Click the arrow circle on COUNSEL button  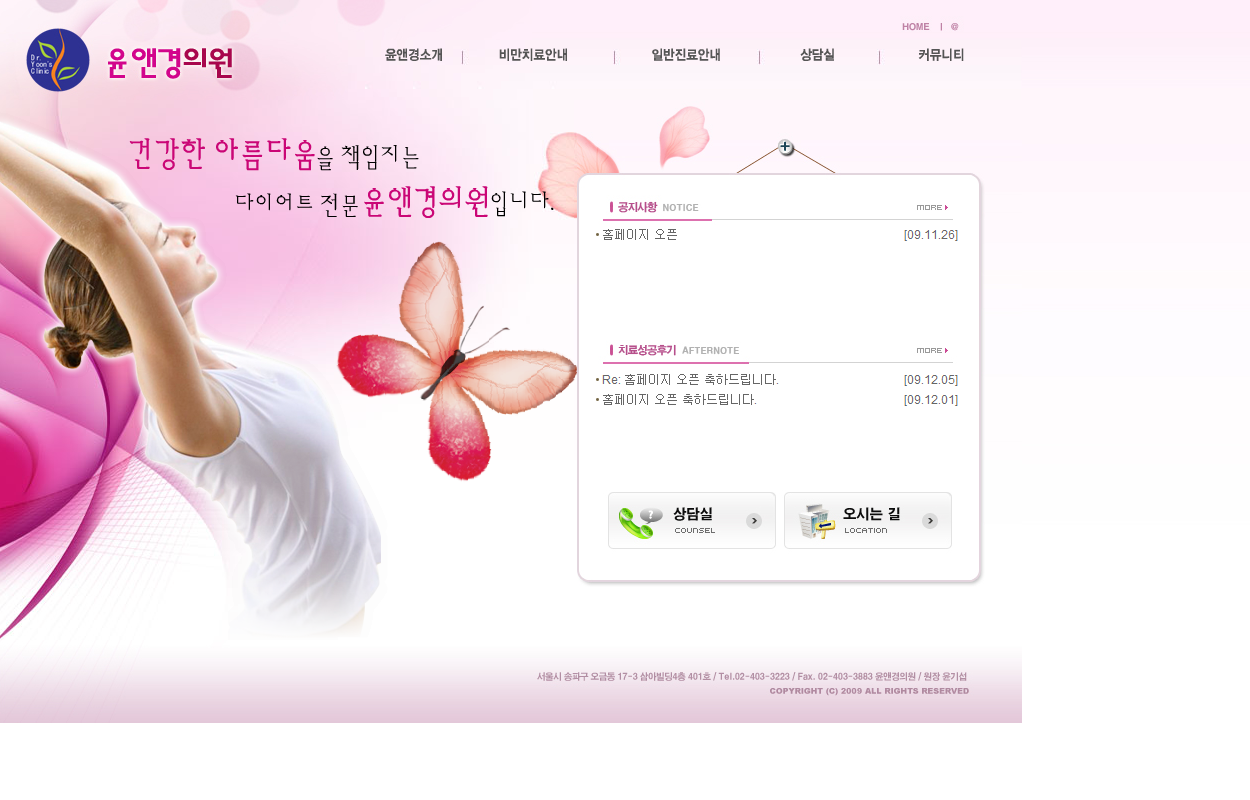[x=754, y=521]
